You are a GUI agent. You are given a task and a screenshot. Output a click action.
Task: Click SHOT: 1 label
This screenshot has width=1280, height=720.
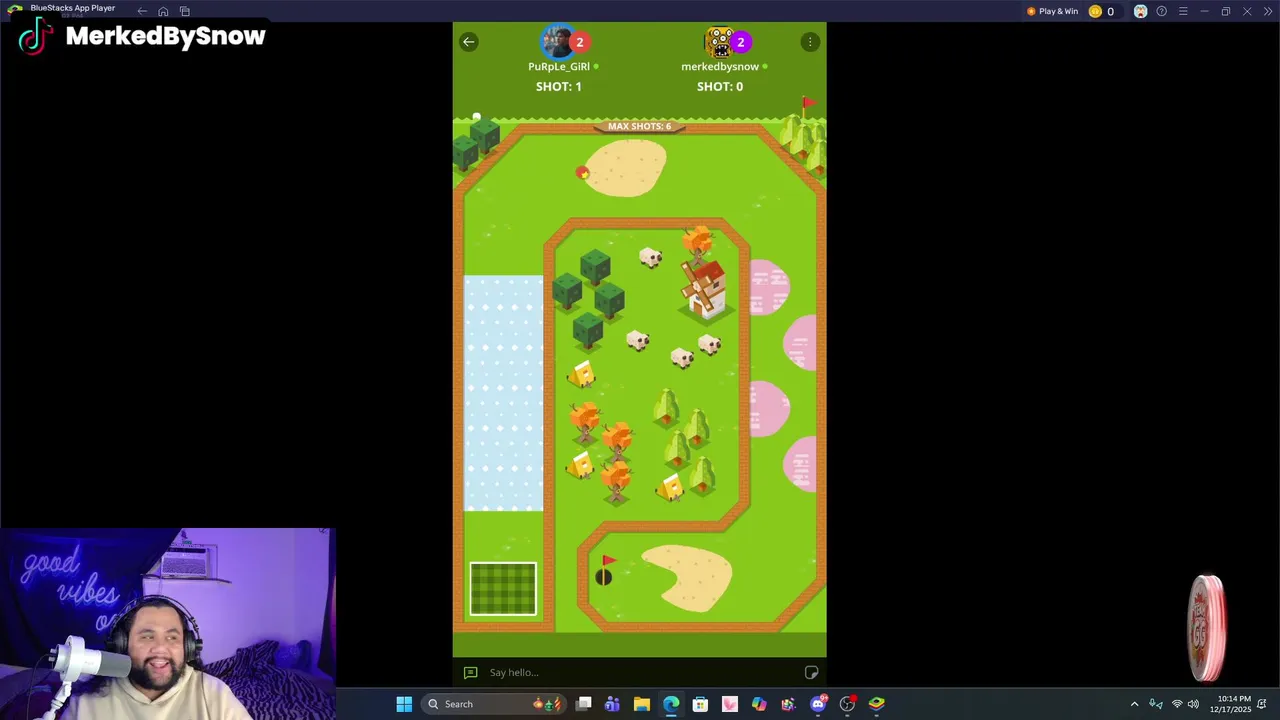558,87
